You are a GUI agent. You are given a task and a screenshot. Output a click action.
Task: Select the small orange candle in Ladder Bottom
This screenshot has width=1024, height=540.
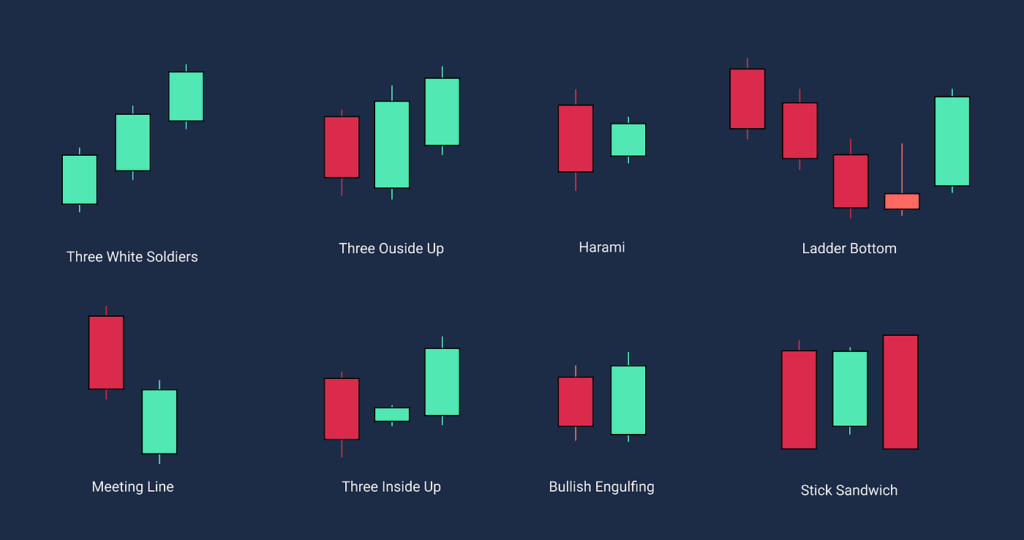902,201
